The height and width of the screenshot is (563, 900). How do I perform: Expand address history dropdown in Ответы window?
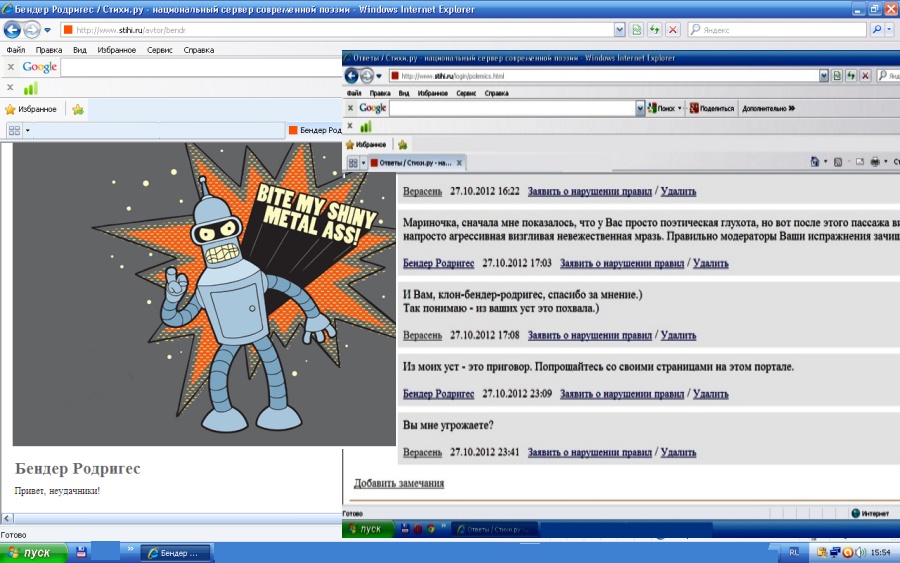coord(824,76)
